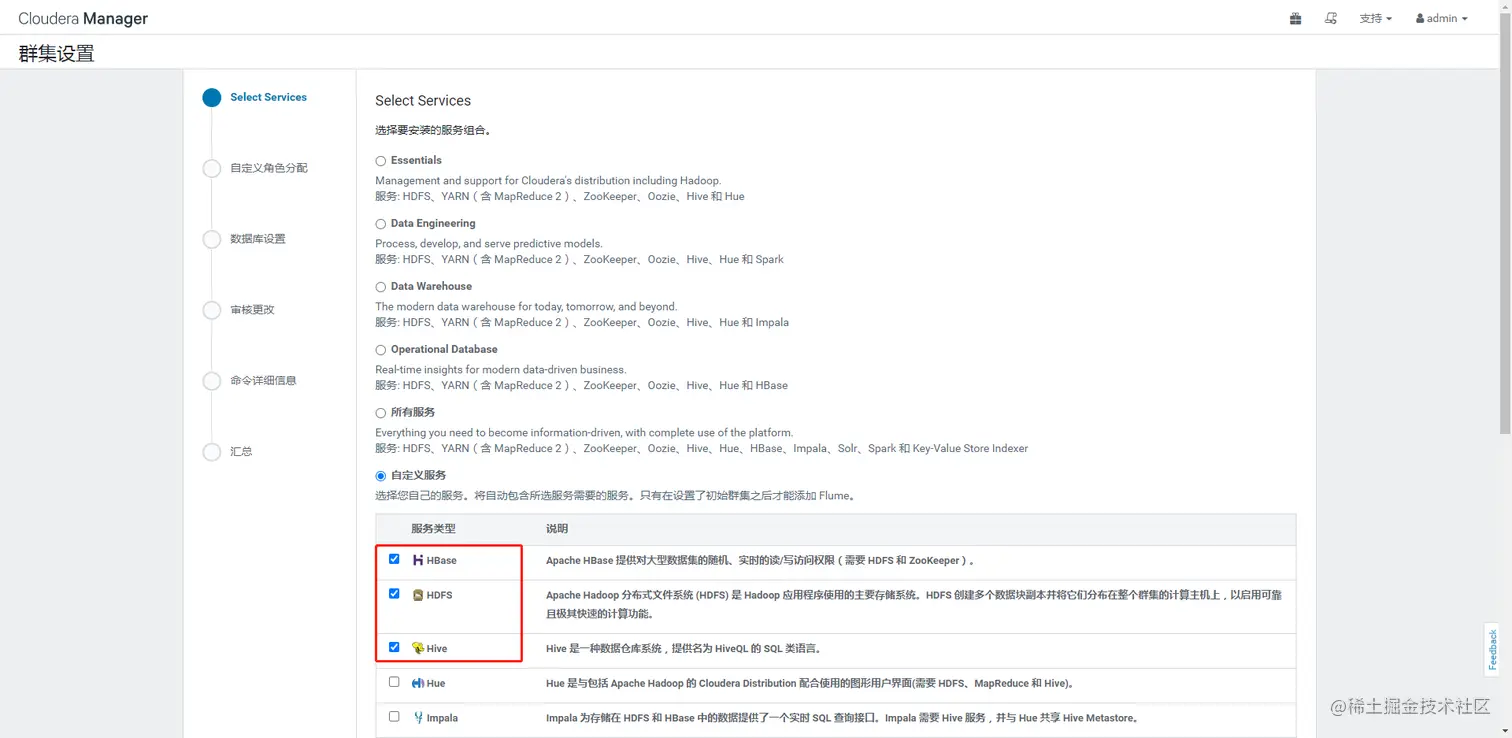Image resolution: width=1512 pixels, height=738 pixels.
Task: Go to the 命令详细信息 wizard step
Action: pyautogui.click(x=263, y=381)
